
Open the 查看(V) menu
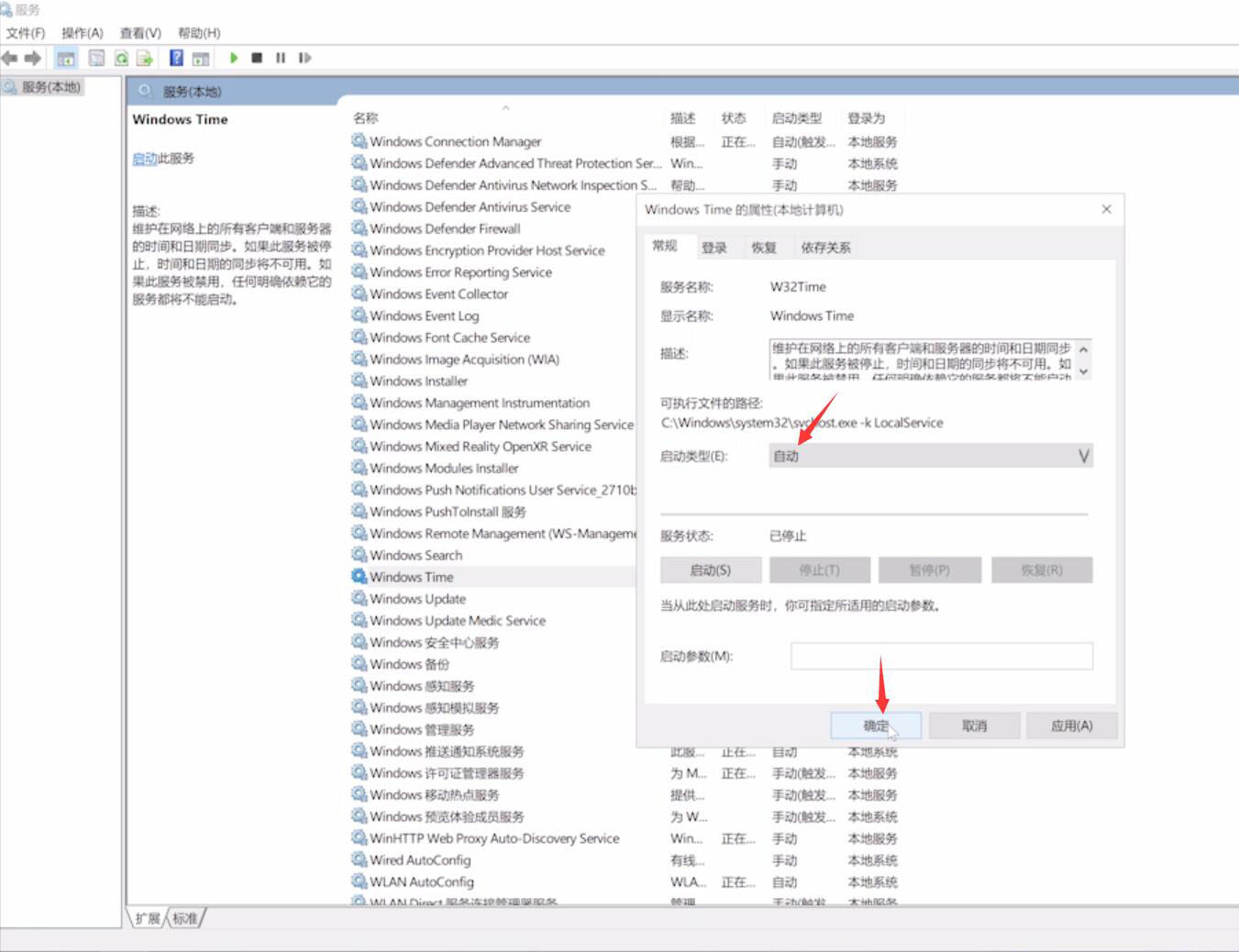point(140,33)
